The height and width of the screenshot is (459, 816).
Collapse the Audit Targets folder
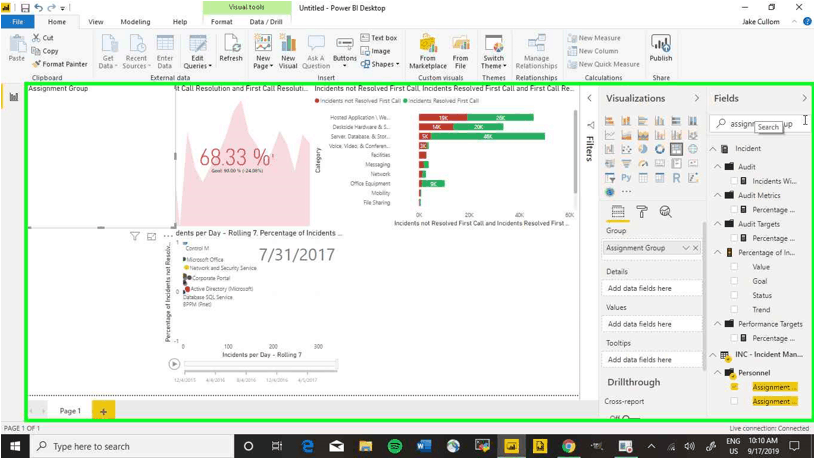718,224
